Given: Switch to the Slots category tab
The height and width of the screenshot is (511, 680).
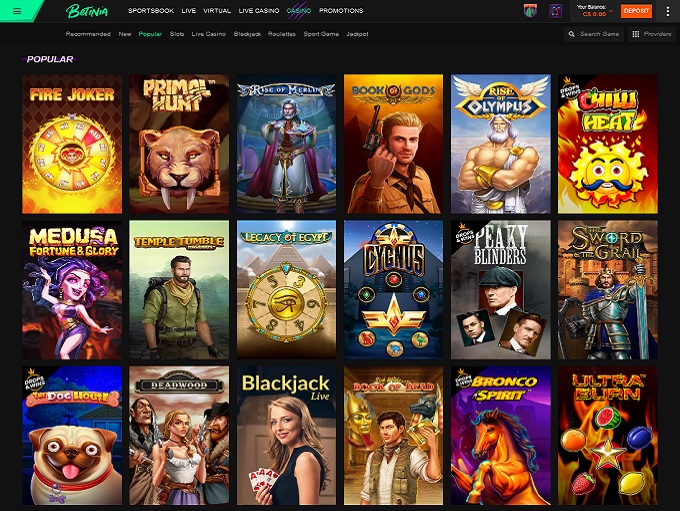Looking at the screenshot, I should click(177, 34).
